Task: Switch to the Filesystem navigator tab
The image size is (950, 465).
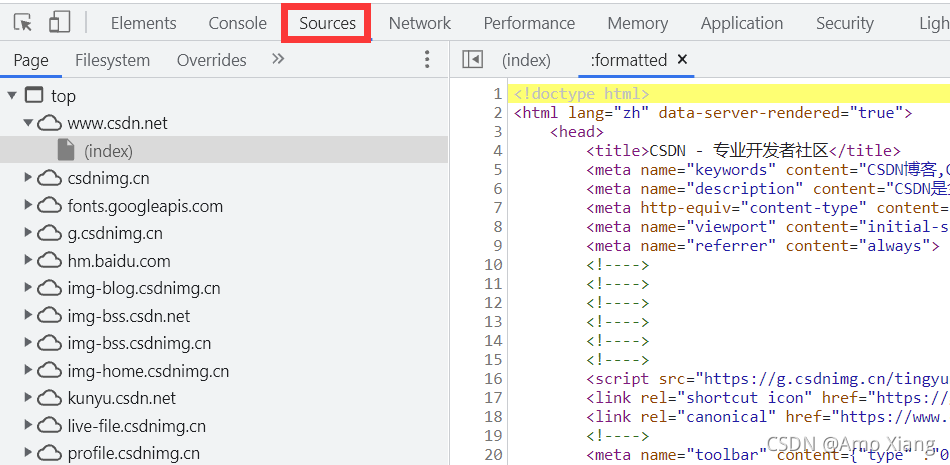Action: click(112, 60)
